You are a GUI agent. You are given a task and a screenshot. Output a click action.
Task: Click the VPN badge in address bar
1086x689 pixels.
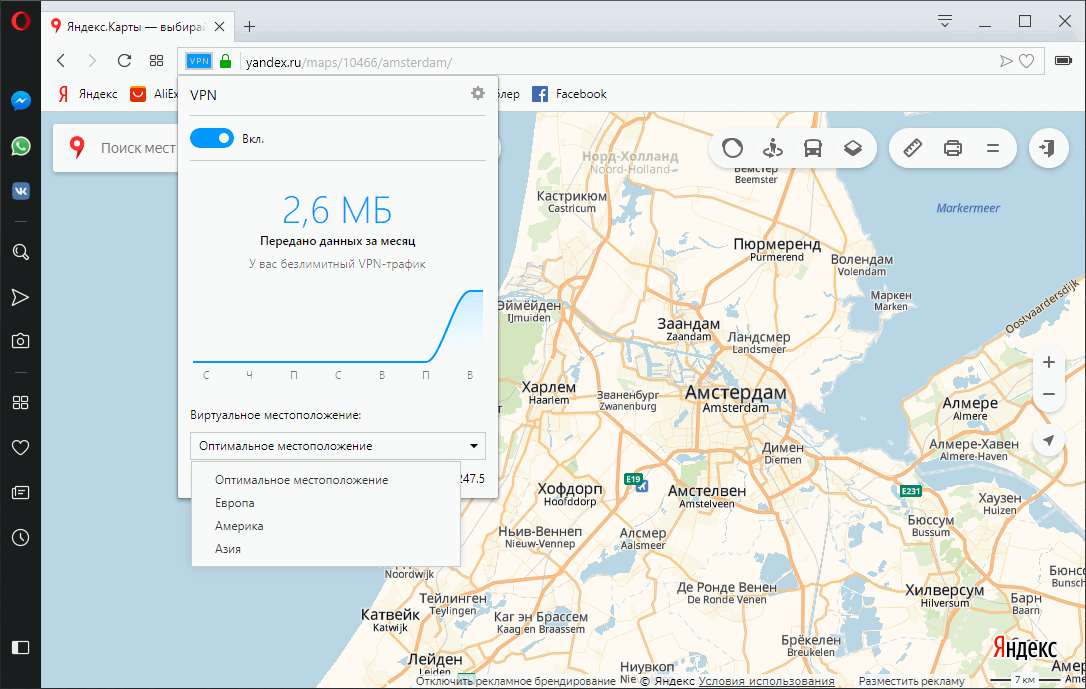tap(199, 61)
